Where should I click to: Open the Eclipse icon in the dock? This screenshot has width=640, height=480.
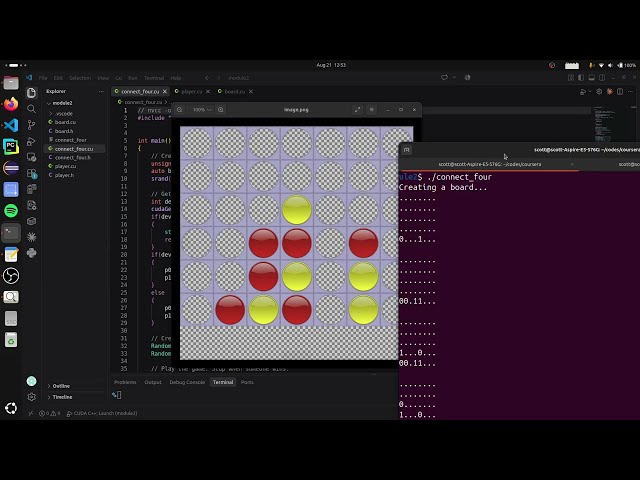11,168
